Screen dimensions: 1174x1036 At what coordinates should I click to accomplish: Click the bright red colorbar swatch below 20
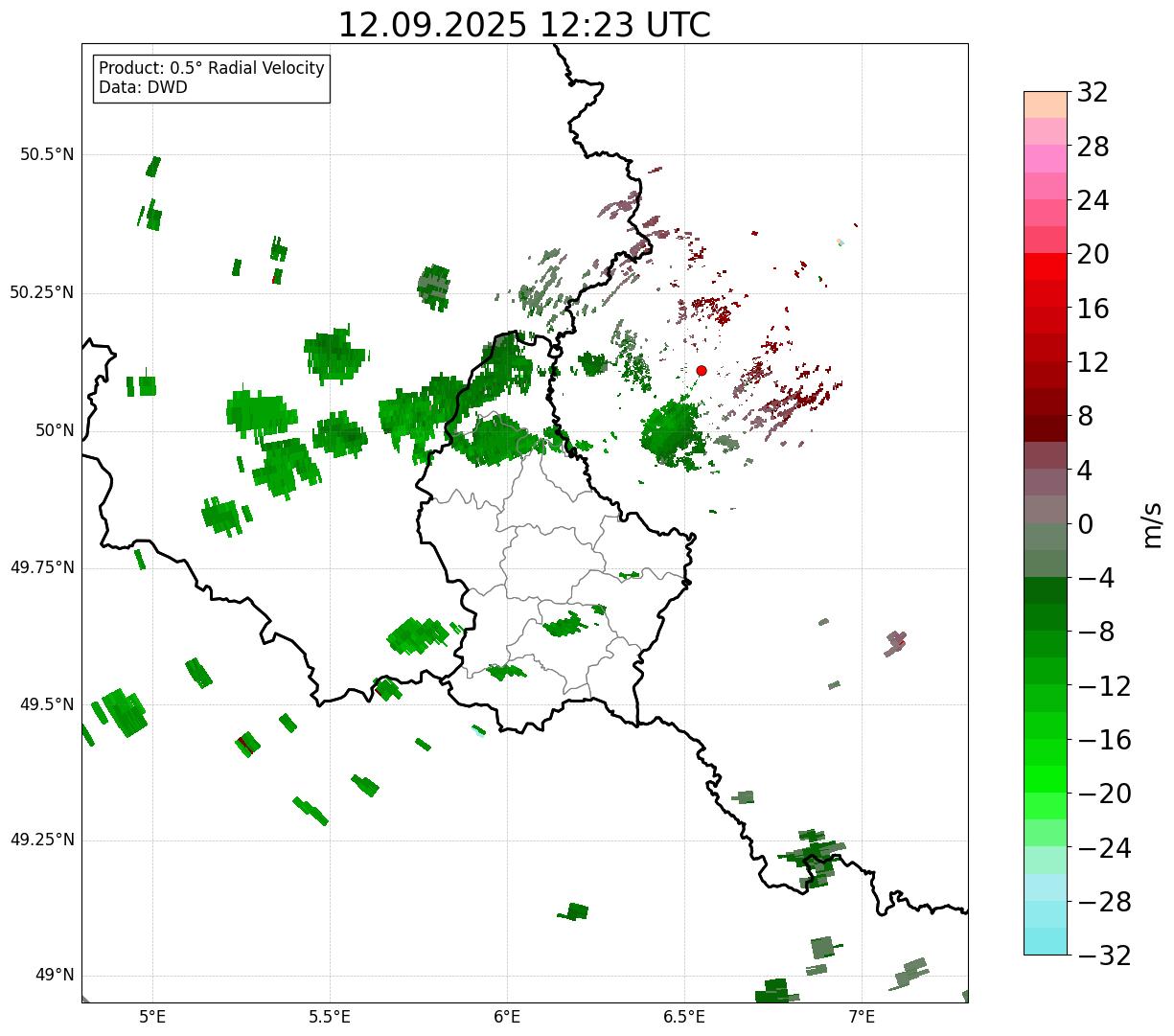point(1046,266)
